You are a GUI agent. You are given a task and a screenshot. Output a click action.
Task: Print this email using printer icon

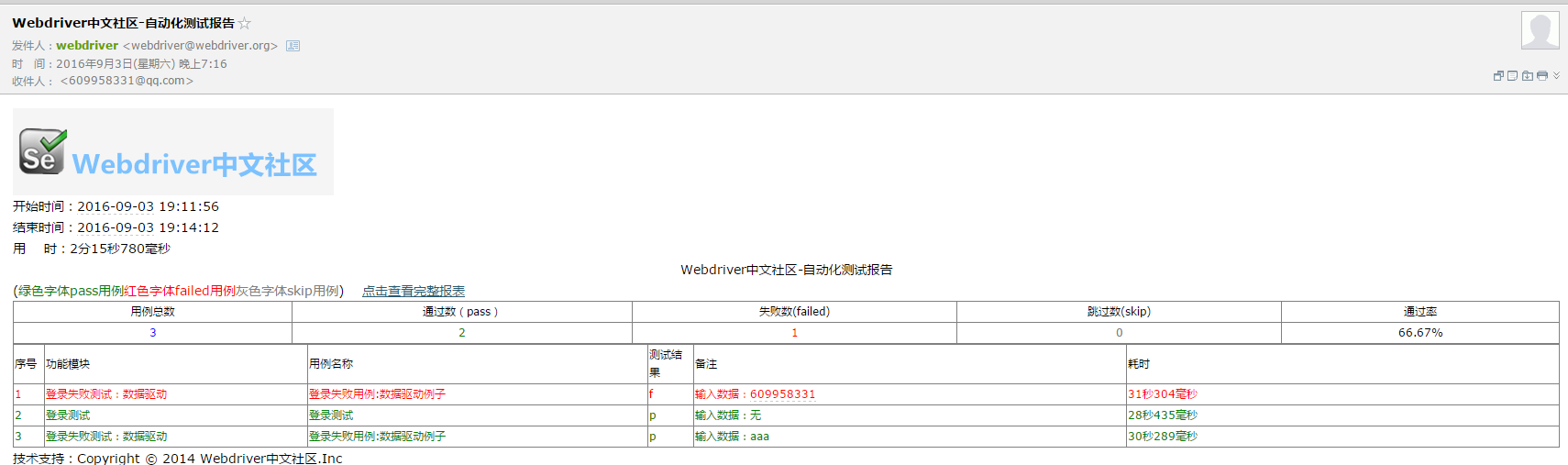pos(1542,76)
